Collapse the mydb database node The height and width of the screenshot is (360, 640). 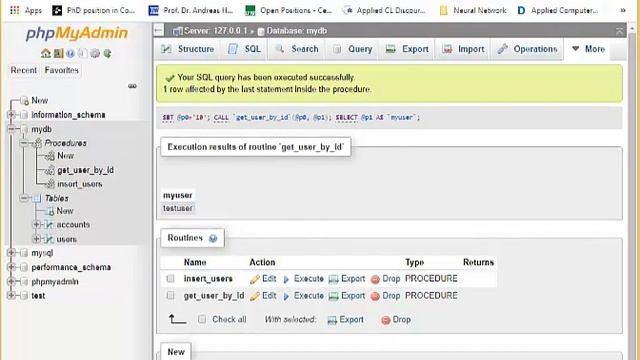tap(11, 129)
